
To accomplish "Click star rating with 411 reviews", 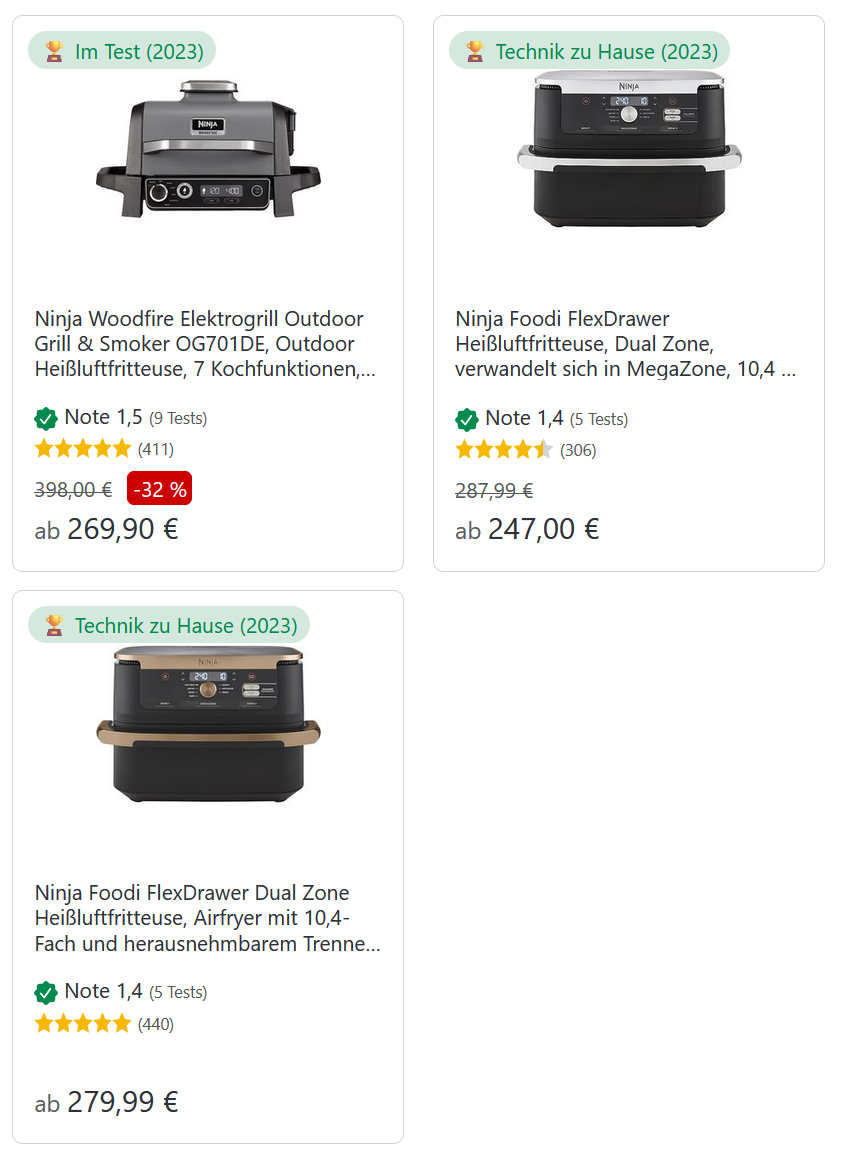I will click(x=83, y=448).
